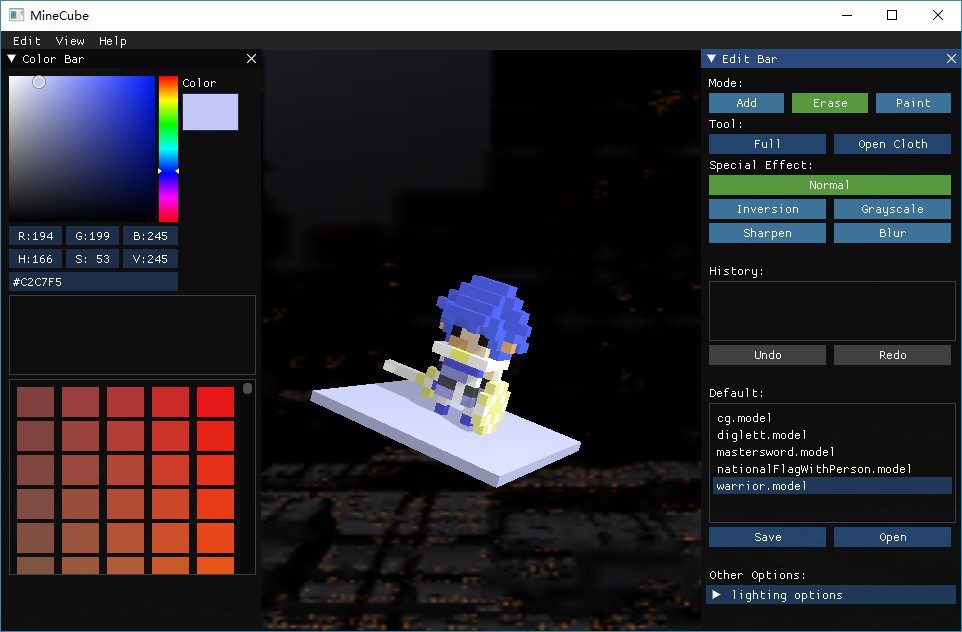962x632 pixels.
Task: Pick the brightest red swatch in top palette row
Action: click(215, 402)
